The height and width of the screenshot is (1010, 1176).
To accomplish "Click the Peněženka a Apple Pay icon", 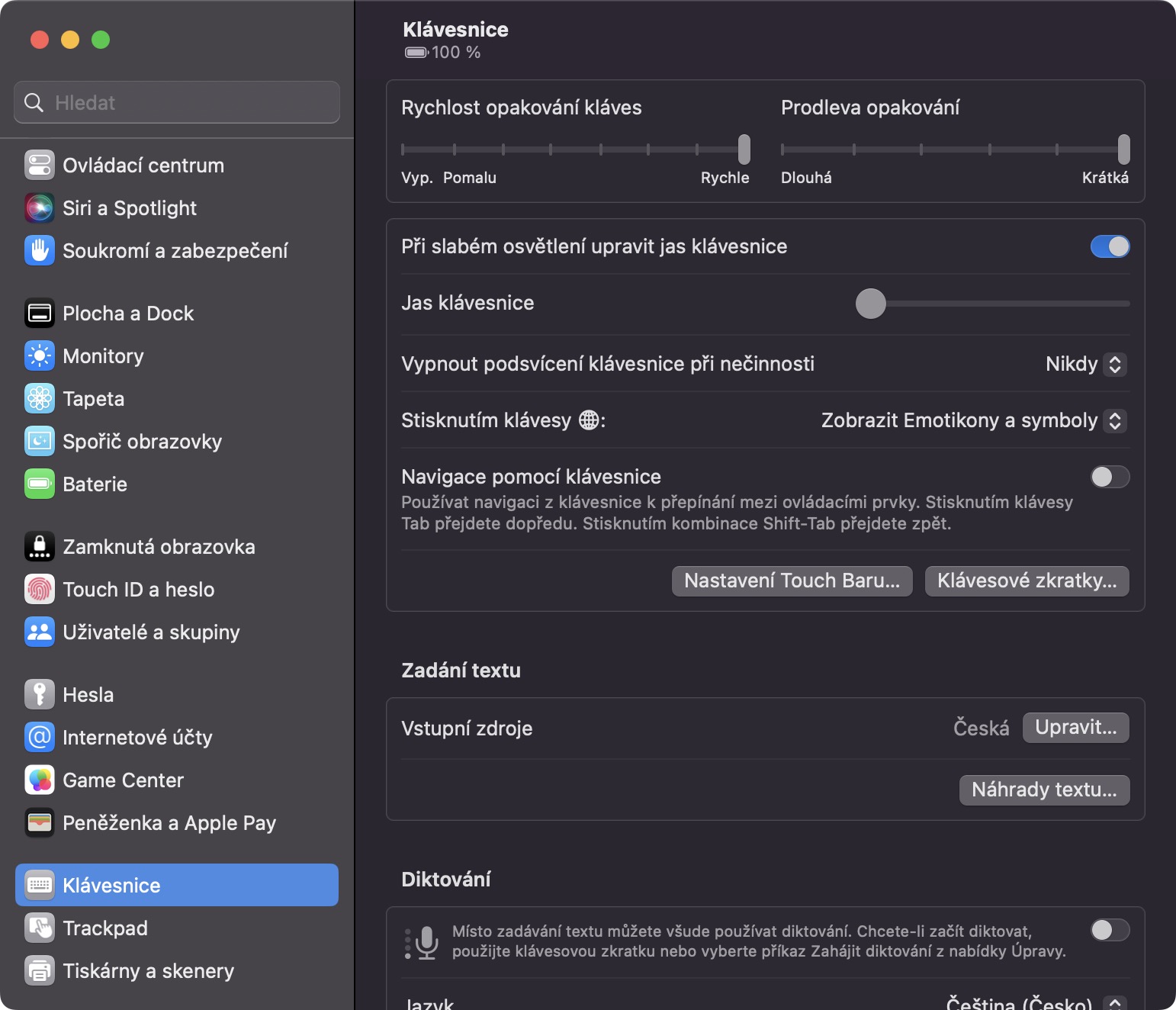I will (x=40, y=822).
